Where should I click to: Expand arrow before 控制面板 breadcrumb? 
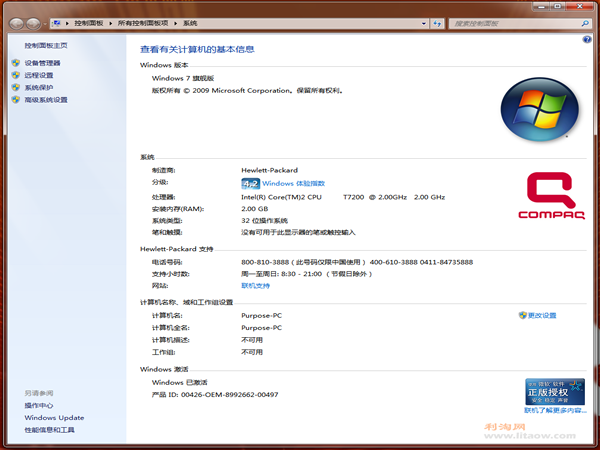pos(67,23)
